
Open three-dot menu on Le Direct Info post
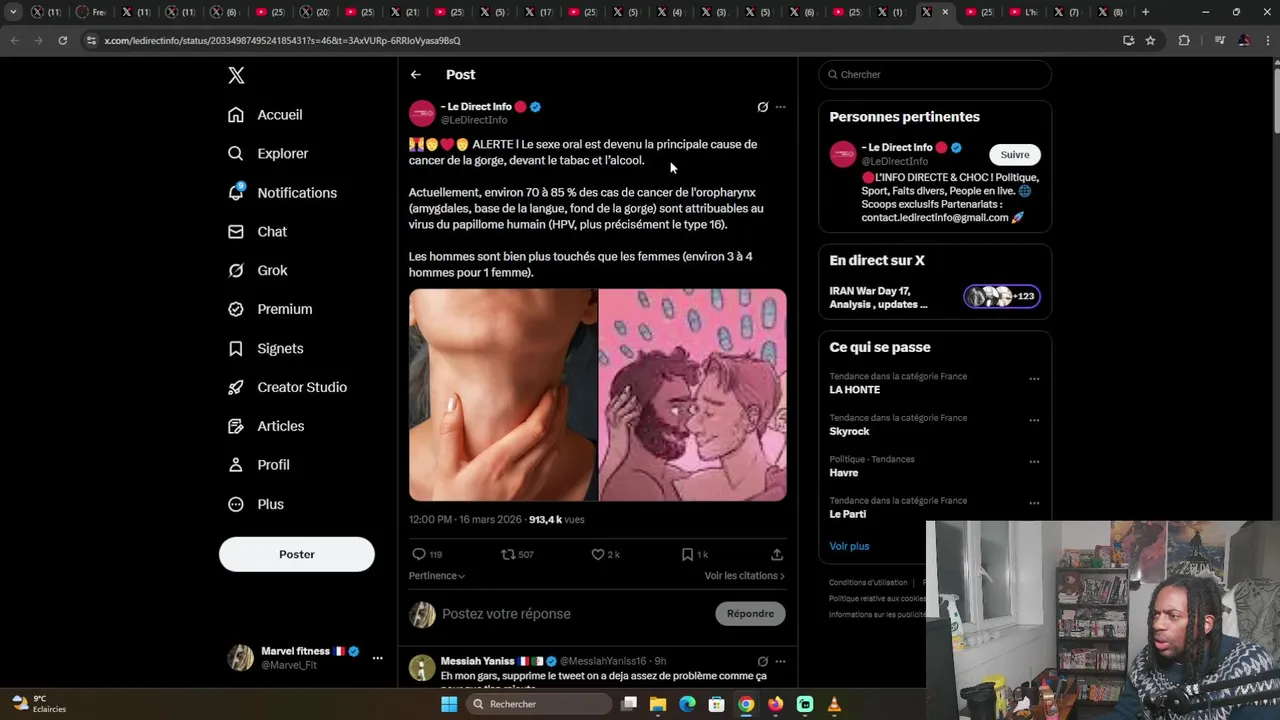click(x=780, y=107)
